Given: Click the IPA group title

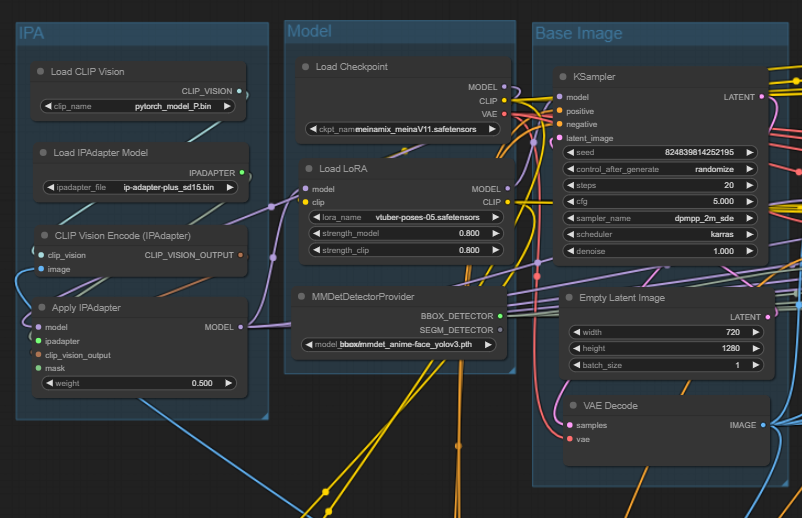Looking at the screenshot, I should 31,33.
